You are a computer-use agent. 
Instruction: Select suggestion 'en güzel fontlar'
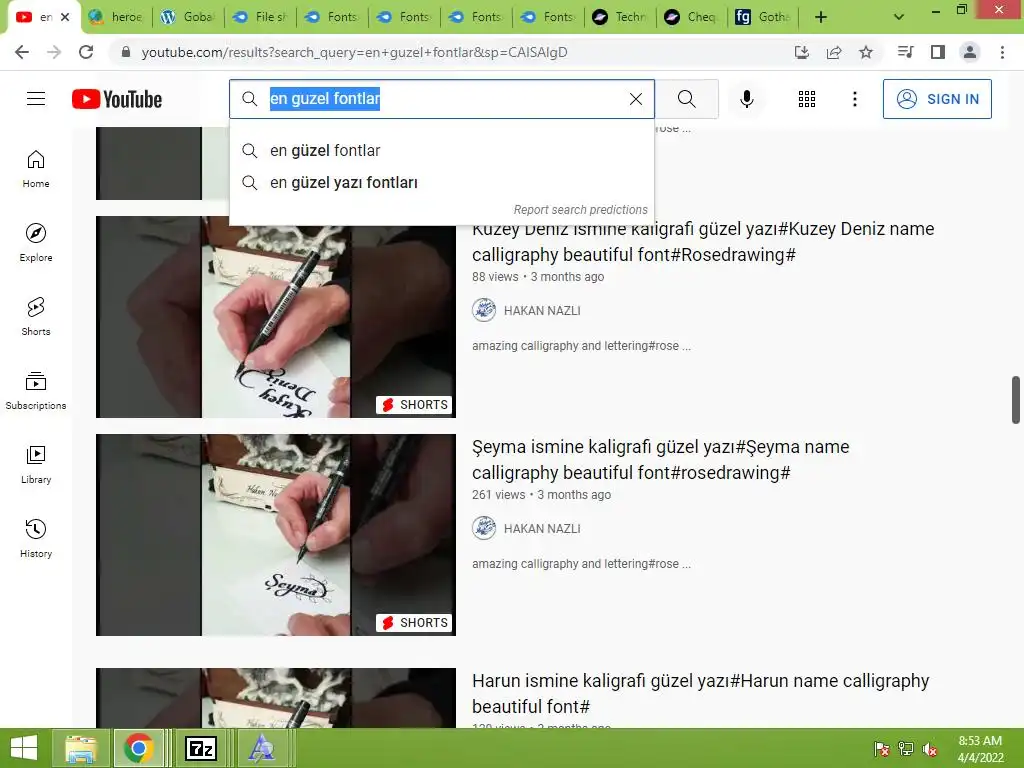[441, 151]
